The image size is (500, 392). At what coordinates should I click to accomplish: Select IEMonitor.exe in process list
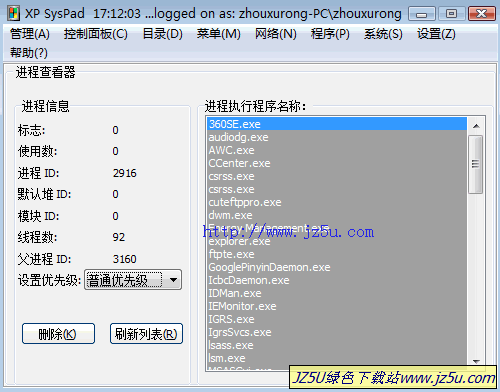337,306
